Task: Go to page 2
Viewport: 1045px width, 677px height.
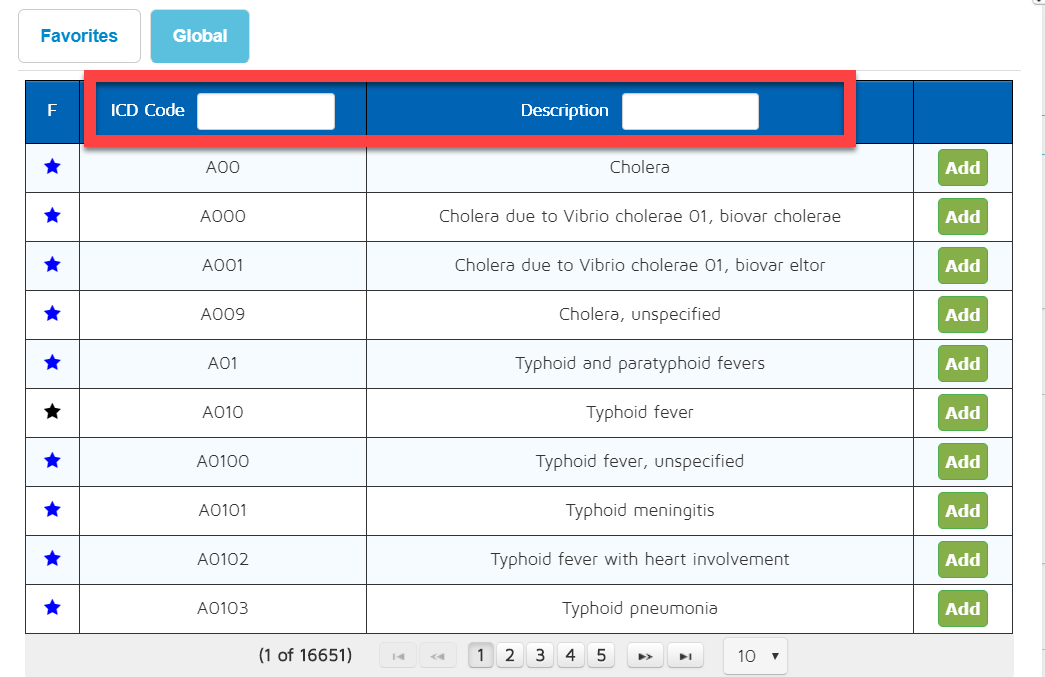Action: 510,656
